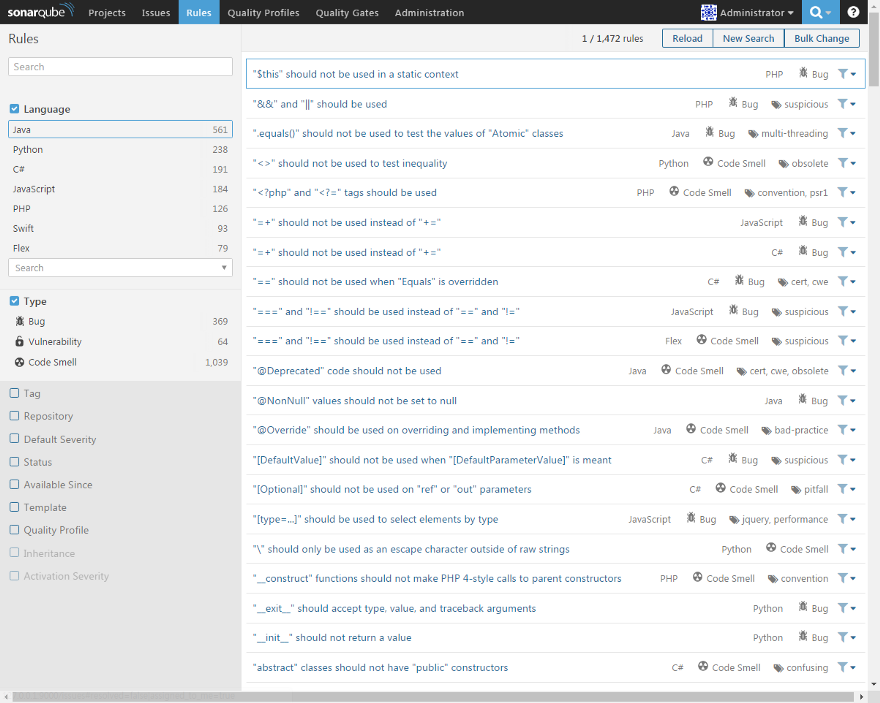Click the vertical page scrollbar
The height and width of the screenshot is (703, 880).
pyautogui.click(x=874, y=48)
